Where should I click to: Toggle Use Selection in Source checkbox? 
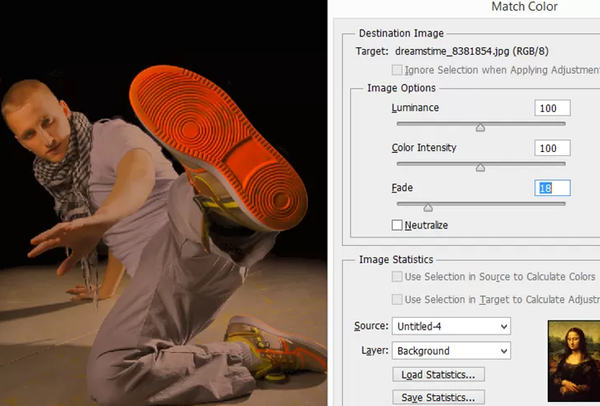(397, 277)
